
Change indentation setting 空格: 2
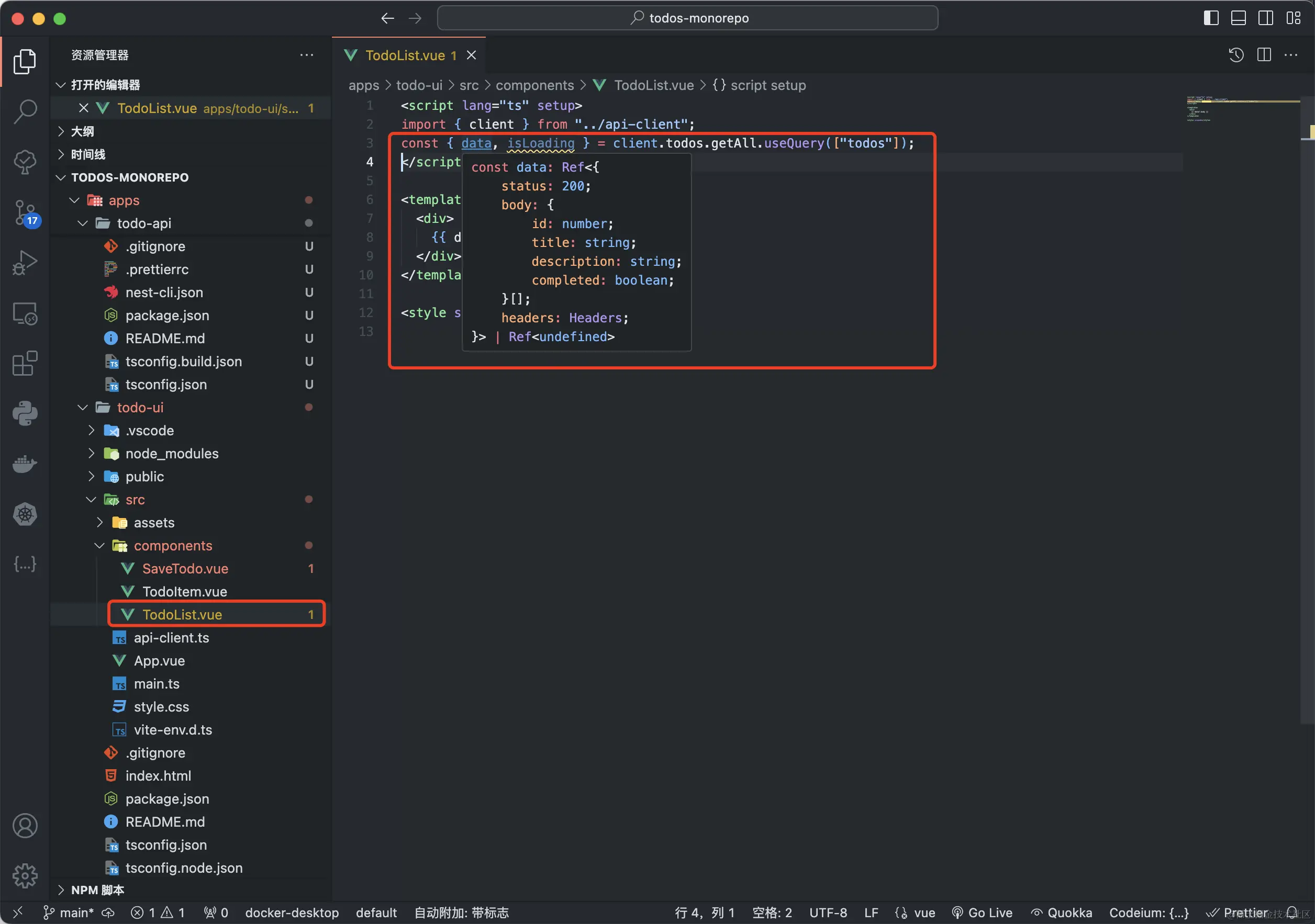tap(772, 912)
